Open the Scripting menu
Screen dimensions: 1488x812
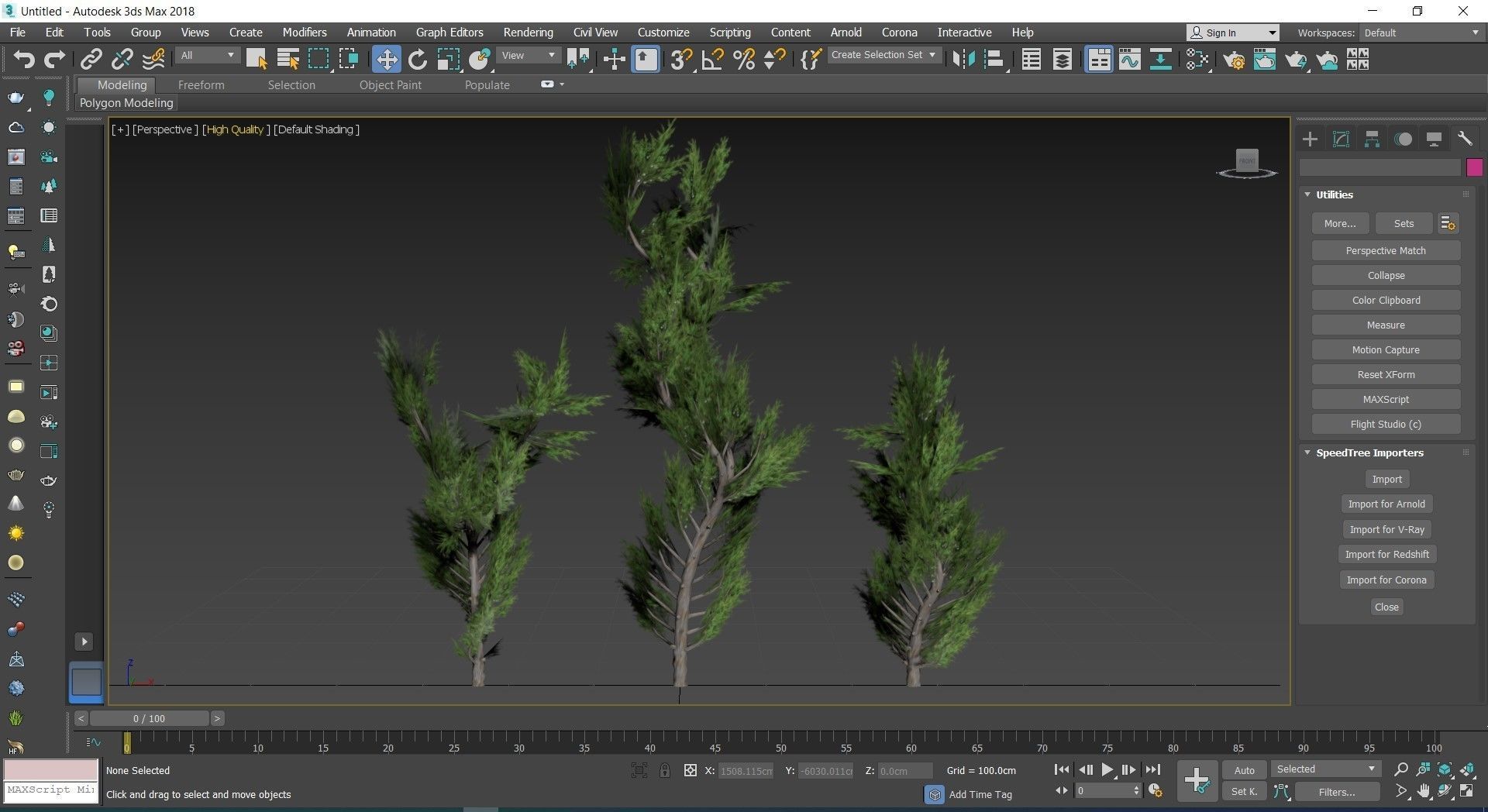coord(730,33)
